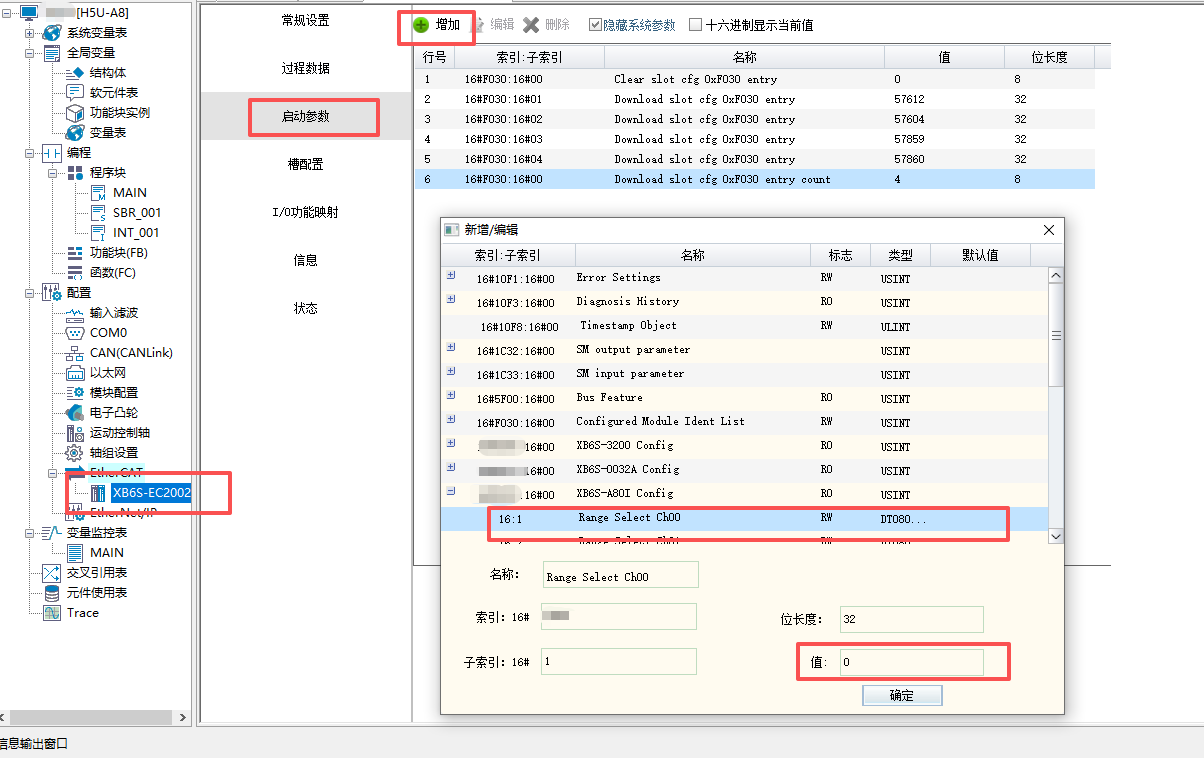This screenshot has height=758, width=1204.
Task: Collapse the XB6S-A80I Config entry
Action: tap(451, 492)
